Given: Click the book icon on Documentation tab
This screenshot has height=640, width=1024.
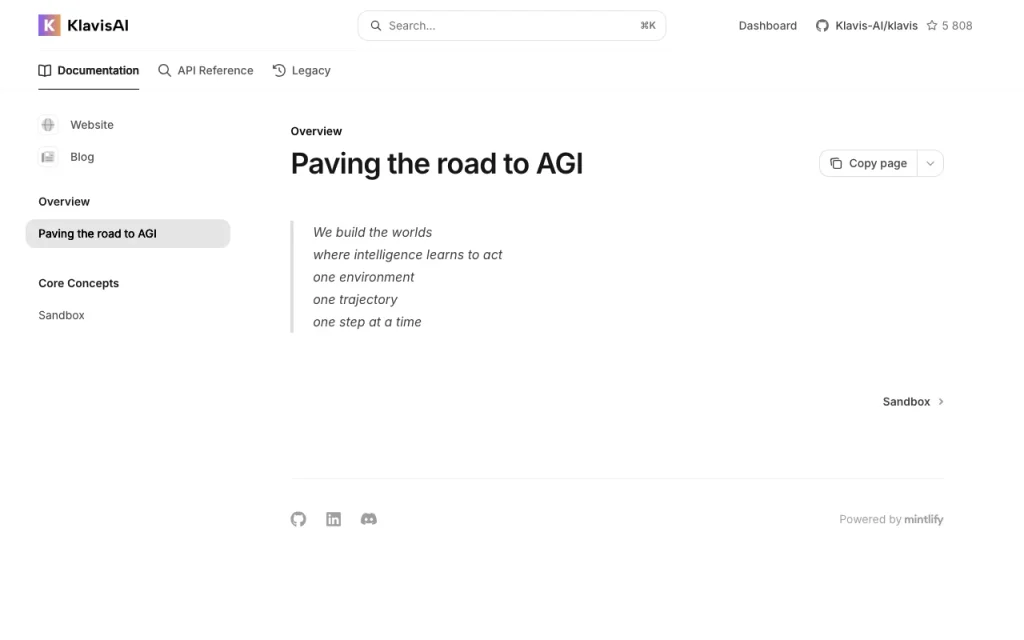Looking at the screenshot, I should click(44, 71).
